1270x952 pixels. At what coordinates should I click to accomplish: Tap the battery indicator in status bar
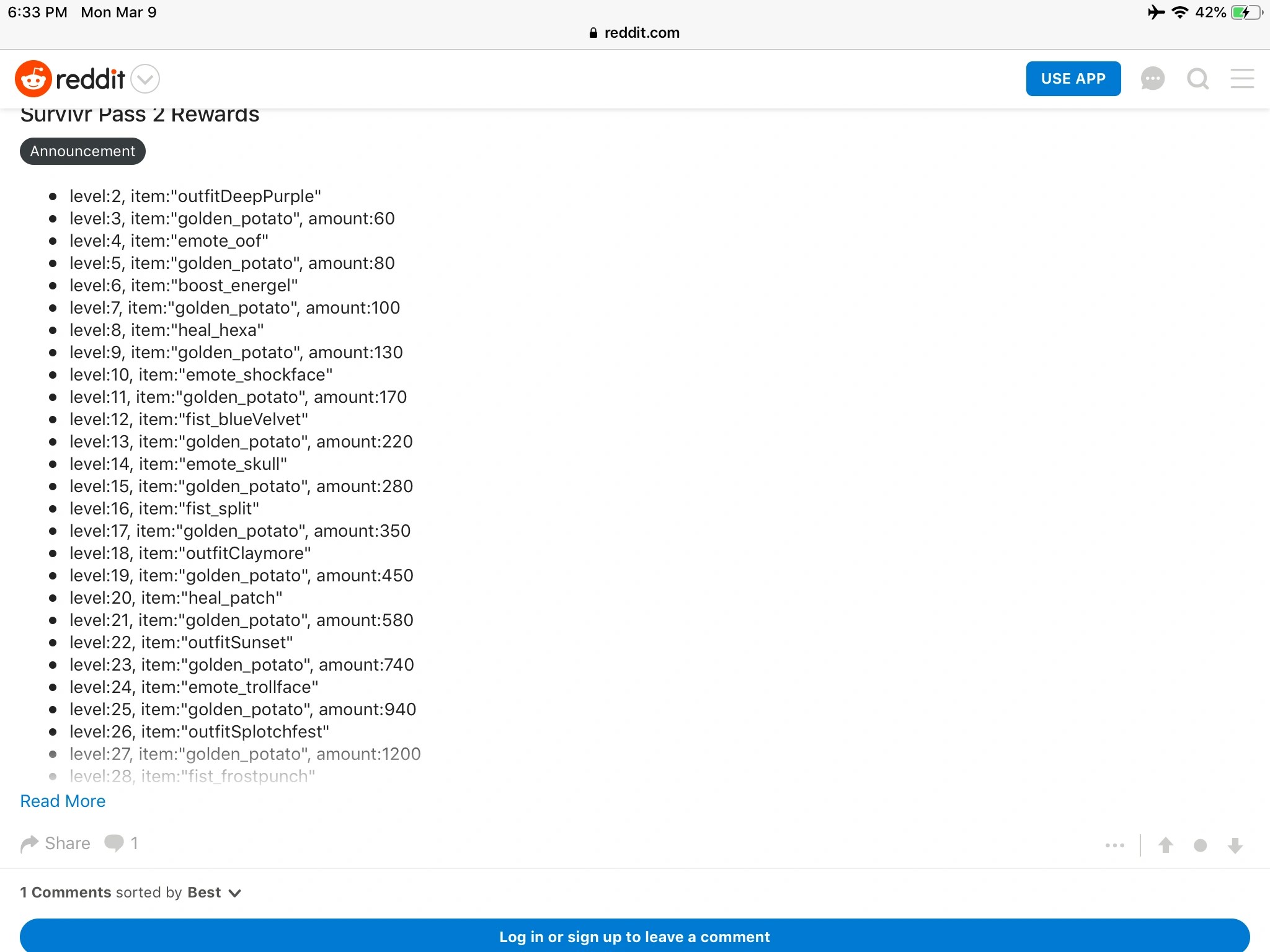[x=1246, y=12]
